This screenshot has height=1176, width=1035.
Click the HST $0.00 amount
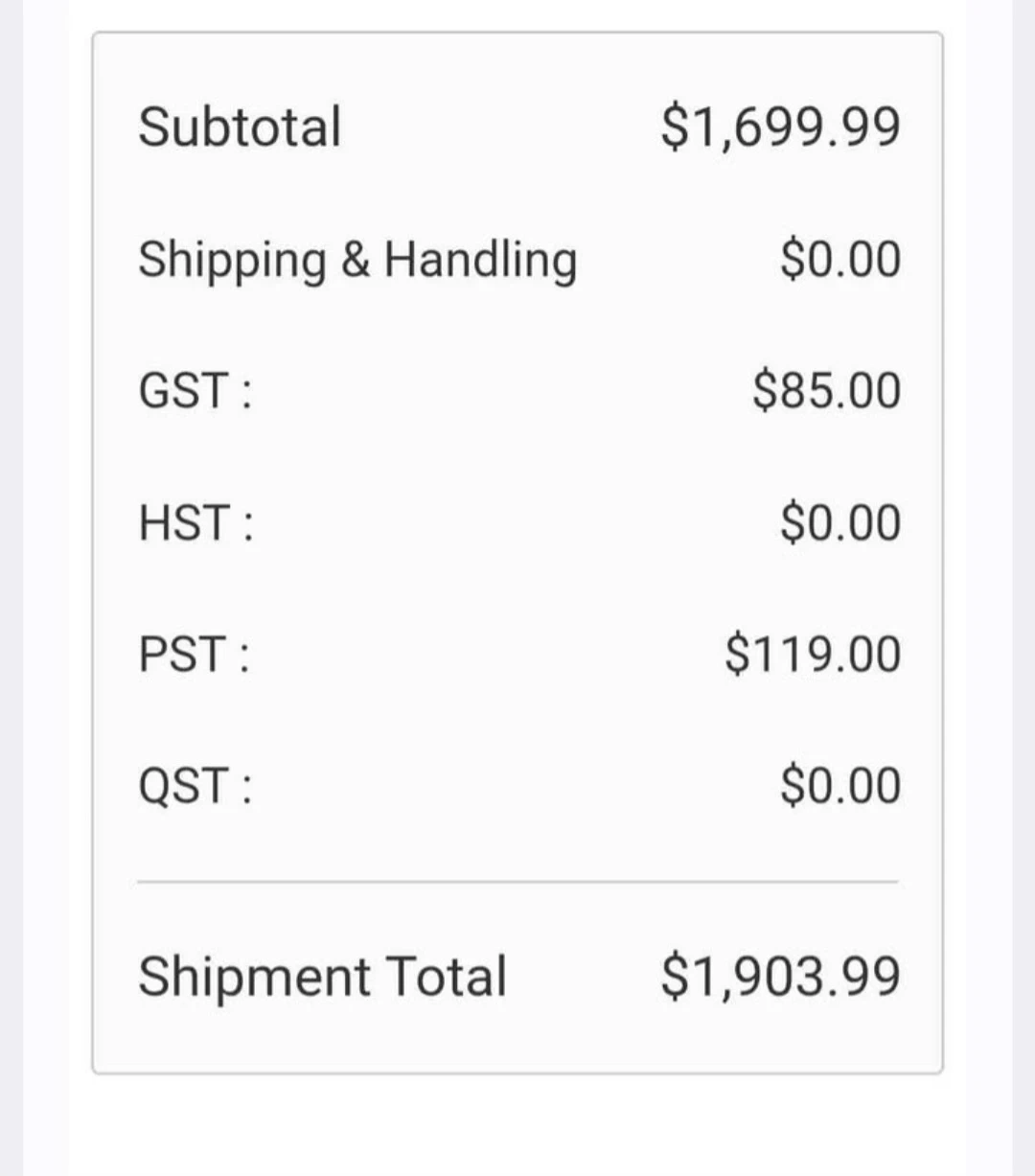840,523
